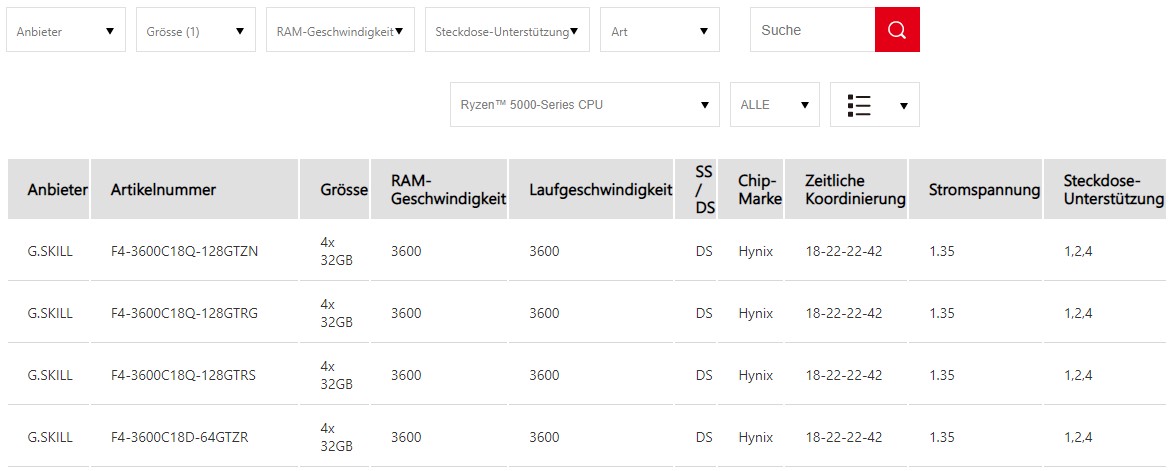Click the red search magnifier button
1174x471 pixels.
coord(897,30)
